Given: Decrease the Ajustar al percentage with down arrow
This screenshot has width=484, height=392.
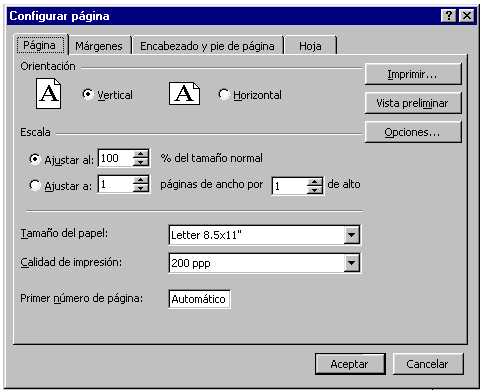Looking at the screenshot, I should coord(141,162).
